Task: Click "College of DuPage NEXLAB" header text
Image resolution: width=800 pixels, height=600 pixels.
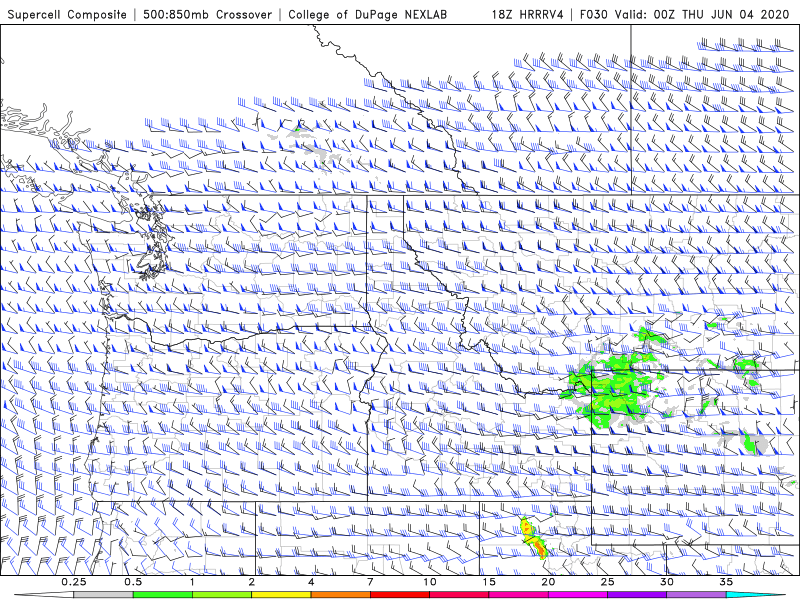Action: point(367,14)
